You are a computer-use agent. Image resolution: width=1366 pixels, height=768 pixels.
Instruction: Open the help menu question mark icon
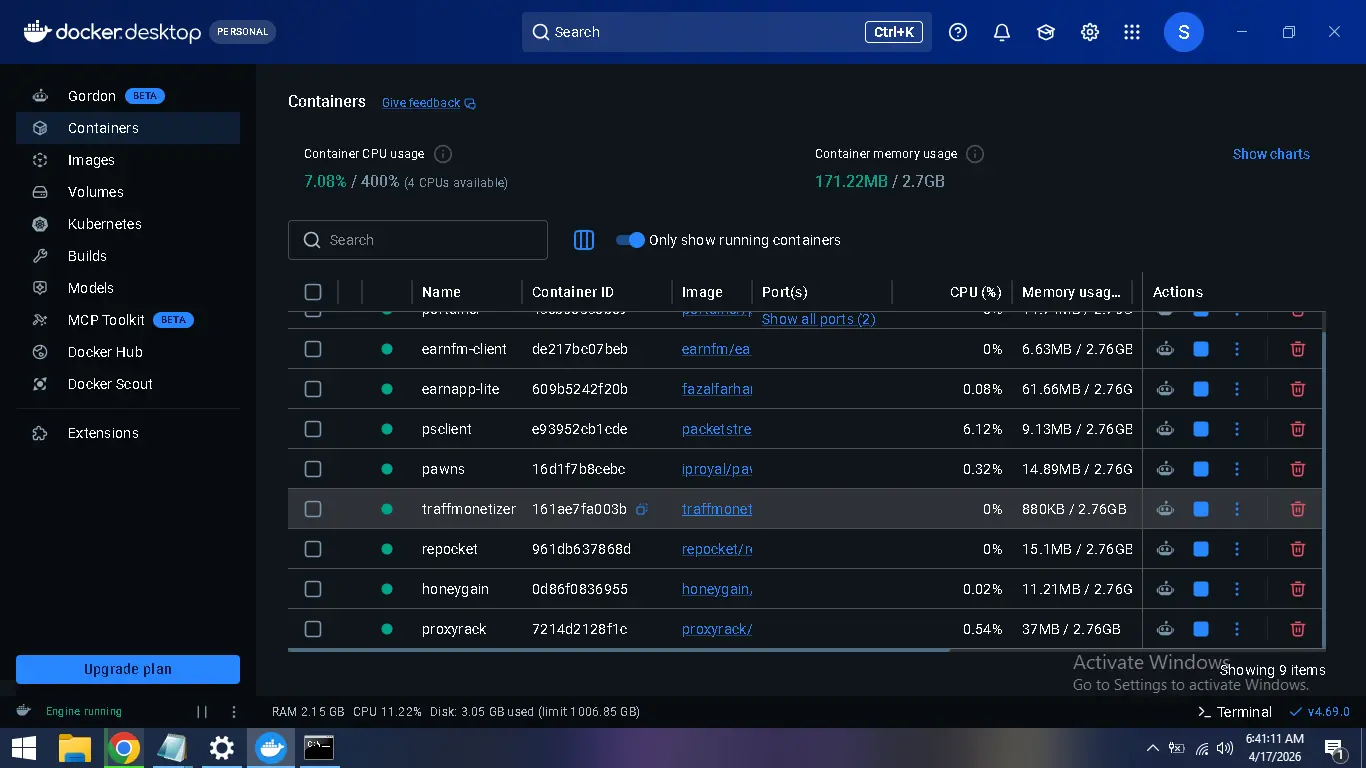point(958,32)
